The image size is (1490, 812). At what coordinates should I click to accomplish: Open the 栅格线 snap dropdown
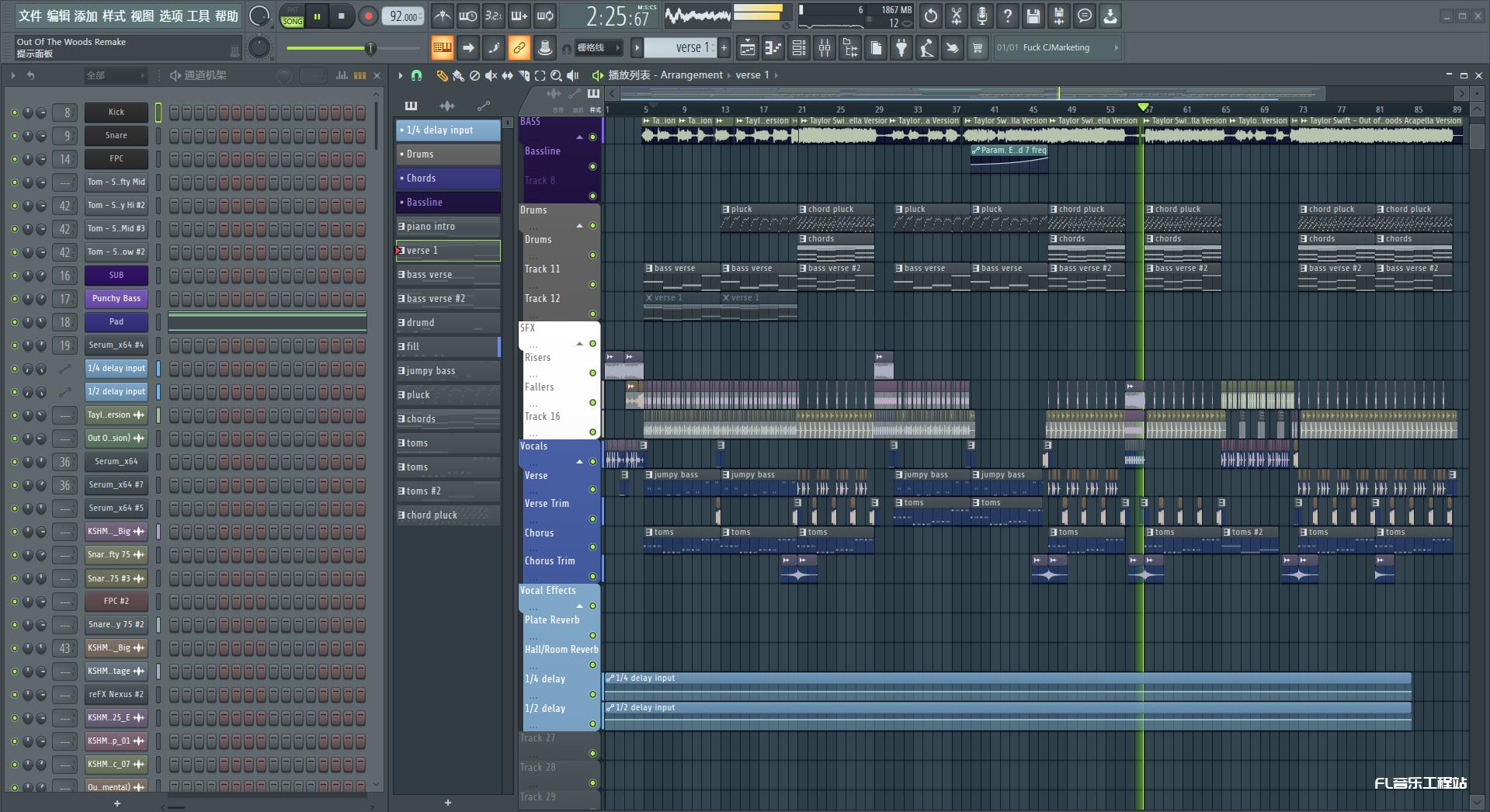(598, 48)
